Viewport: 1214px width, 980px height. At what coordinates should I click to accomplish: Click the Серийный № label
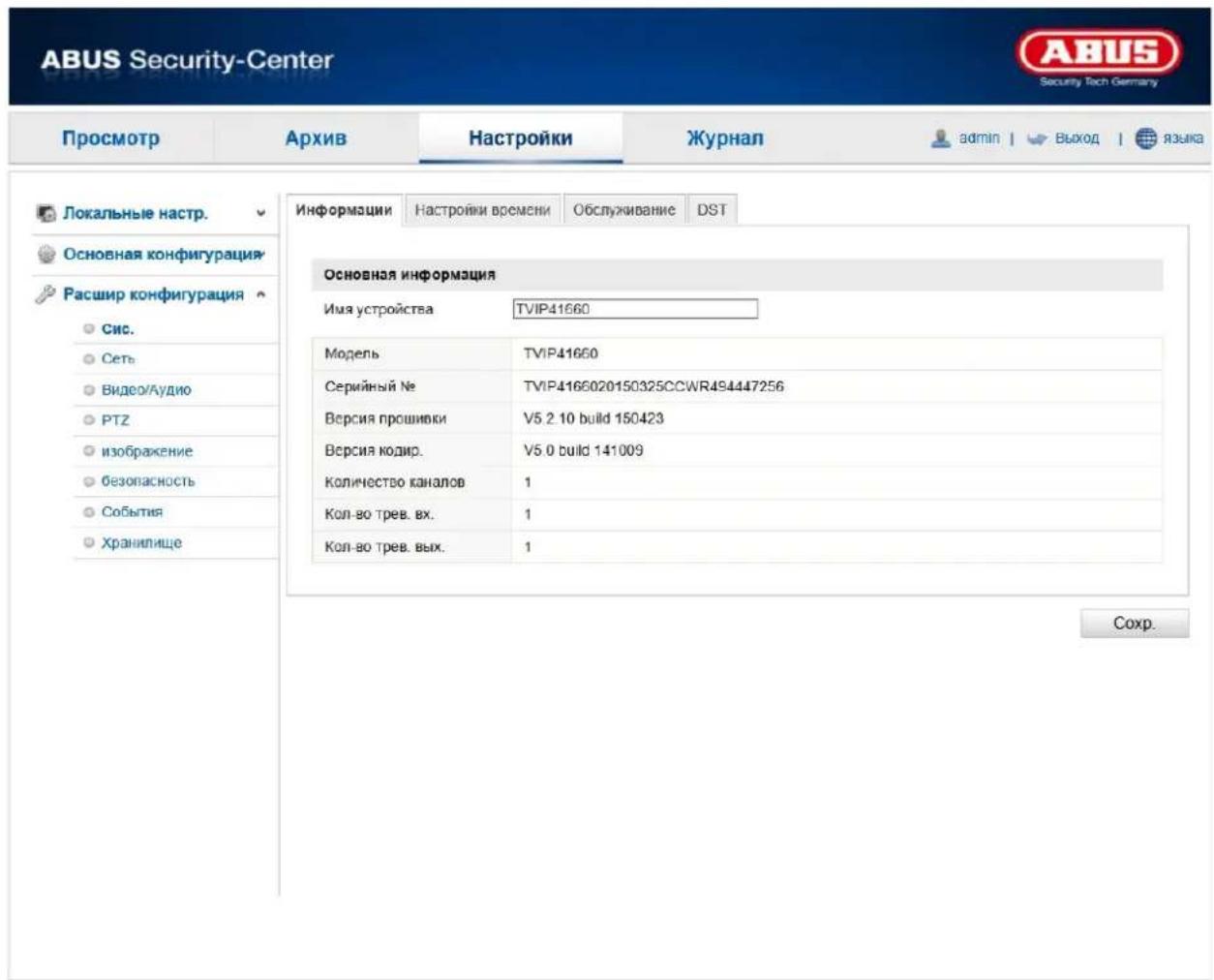(x=370, y=386)
